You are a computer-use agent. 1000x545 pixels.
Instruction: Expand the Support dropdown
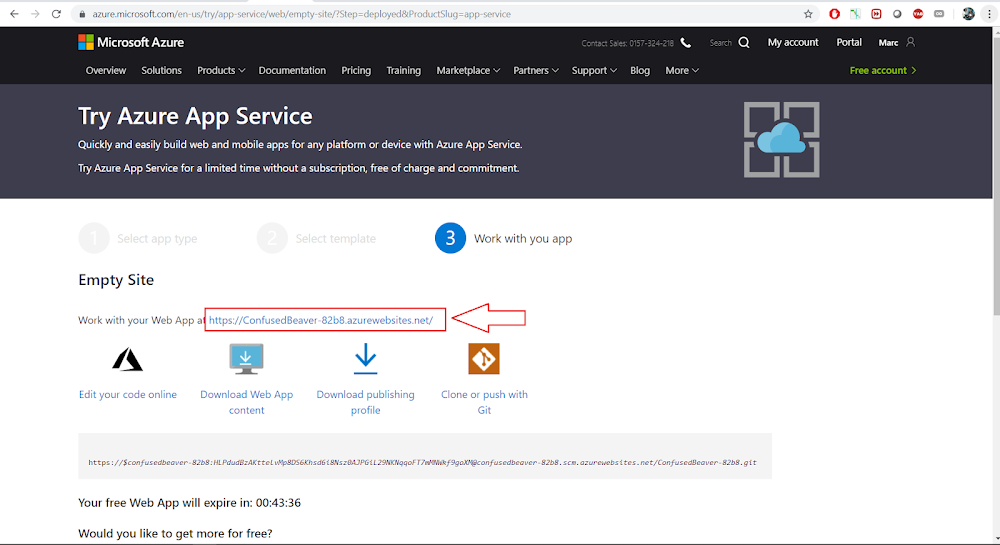point(594,70)
